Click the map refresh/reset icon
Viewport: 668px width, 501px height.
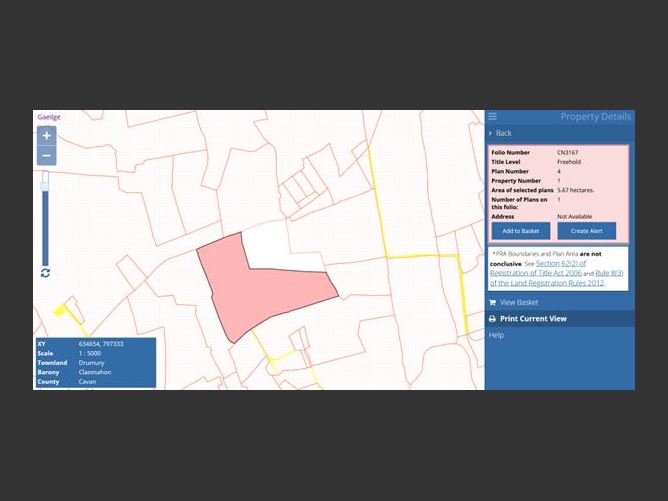45,272
